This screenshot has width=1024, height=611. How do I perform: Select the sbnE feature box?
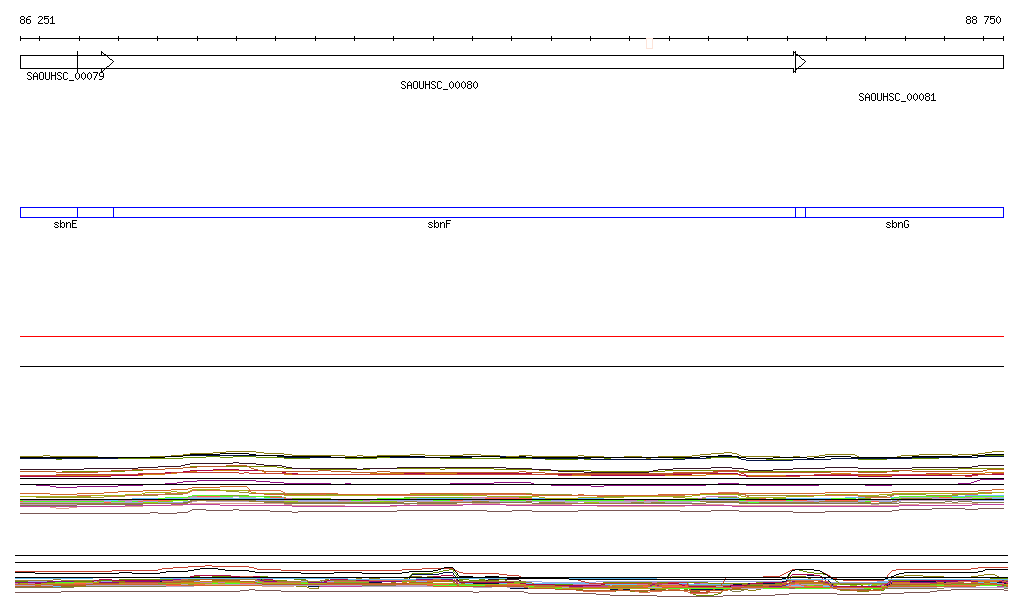click(x=48, y=212)
